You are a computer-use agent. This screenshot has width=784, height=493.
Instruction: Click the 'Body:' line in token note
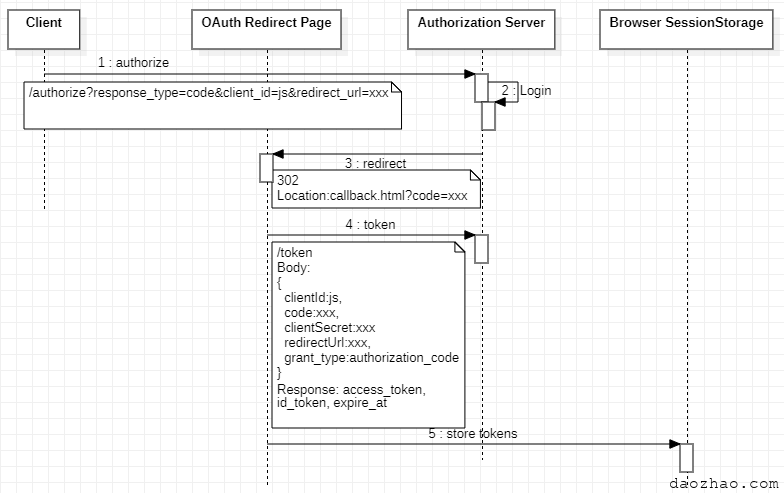tap(294, 268)
